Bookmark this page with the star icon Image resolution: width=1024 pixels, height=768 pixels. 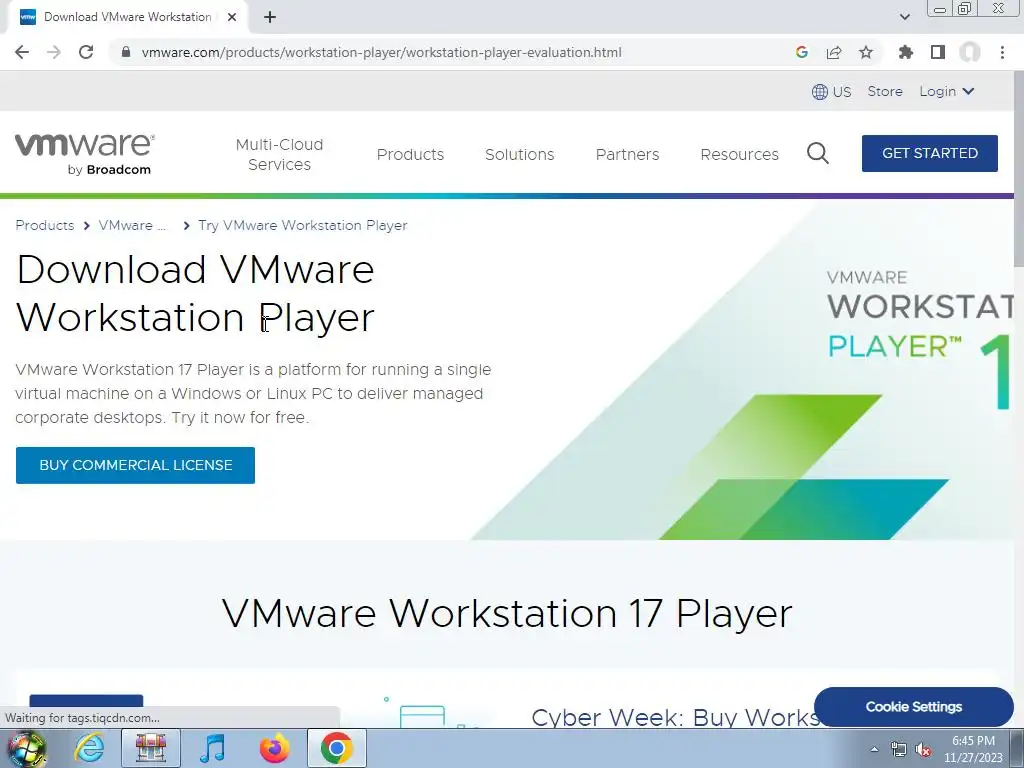point(866,52)
